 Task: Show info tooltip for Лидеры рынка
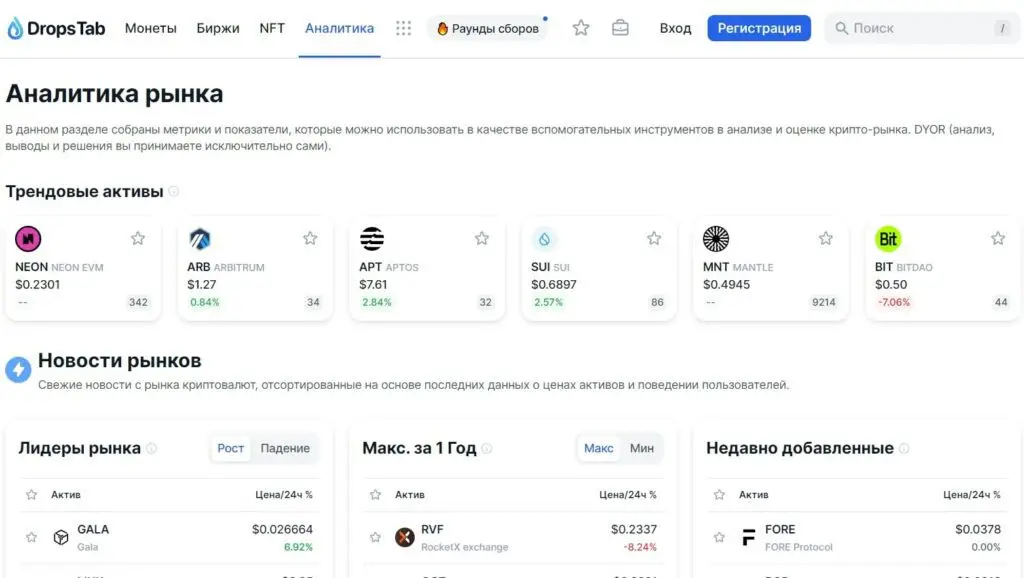point(152,448)
